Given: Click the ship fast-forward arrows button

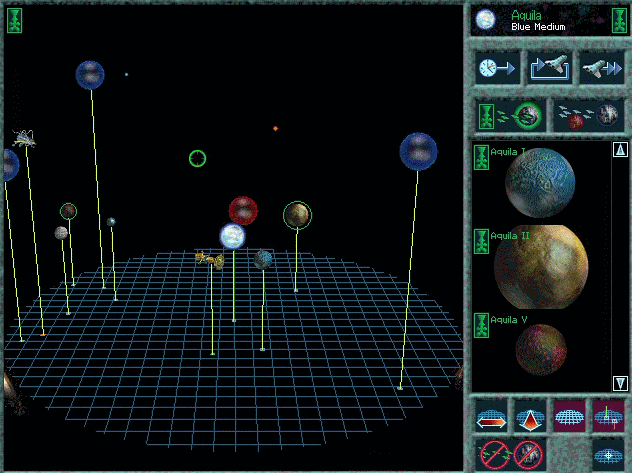Looking at the screenshot, I should point(602,68).
